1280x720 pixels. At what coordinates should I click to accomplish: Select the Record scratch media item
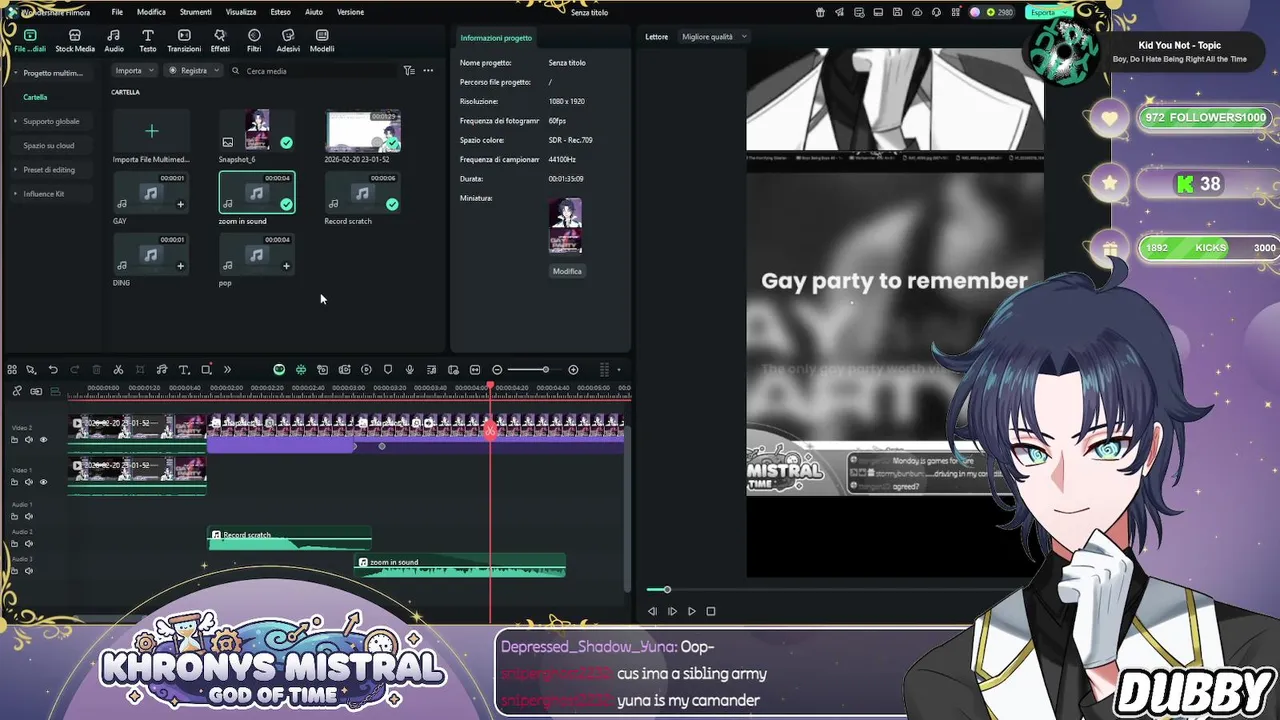click(x=362, y=192)
